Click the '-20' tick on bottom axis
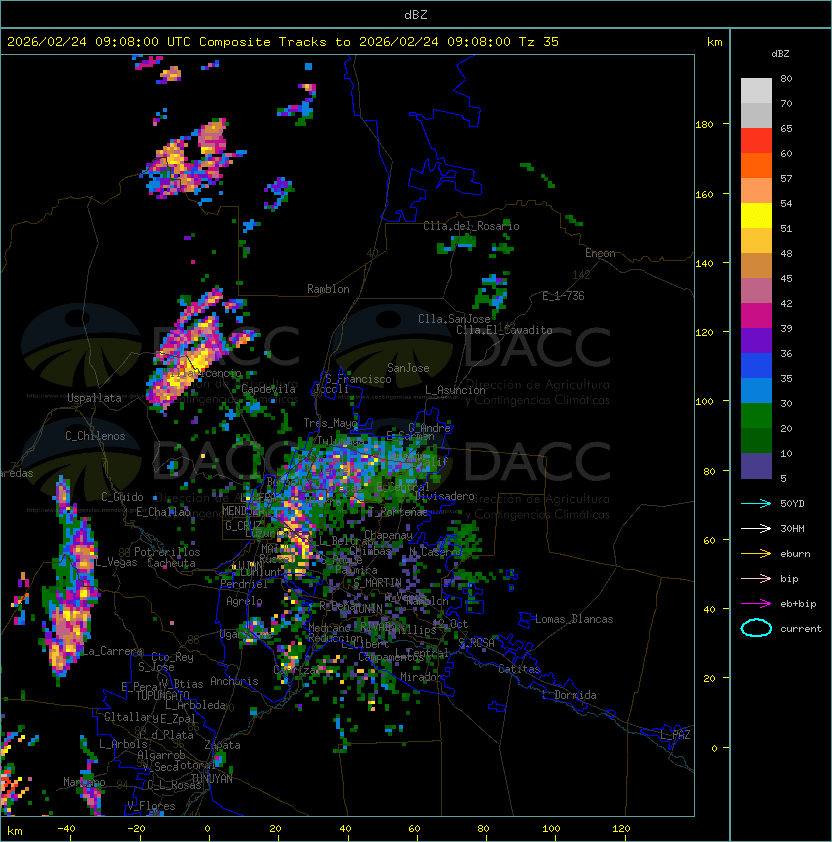 click(x=136, y=829)
